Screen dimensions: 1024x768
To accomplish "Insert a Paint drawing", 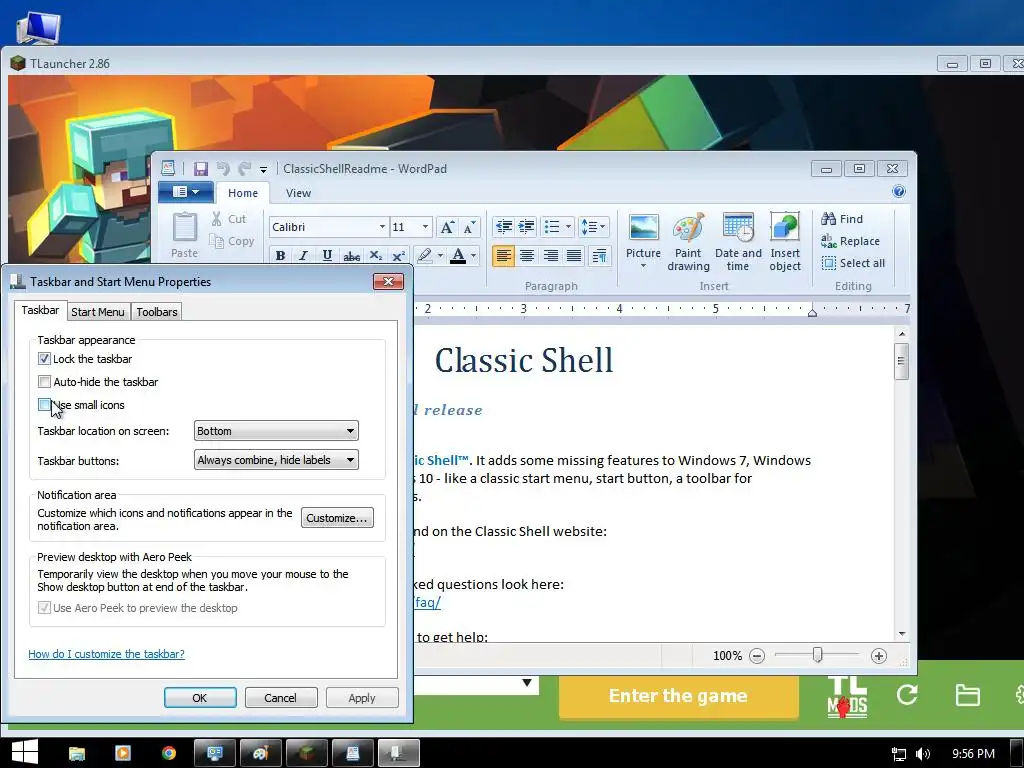I will 688,242.
